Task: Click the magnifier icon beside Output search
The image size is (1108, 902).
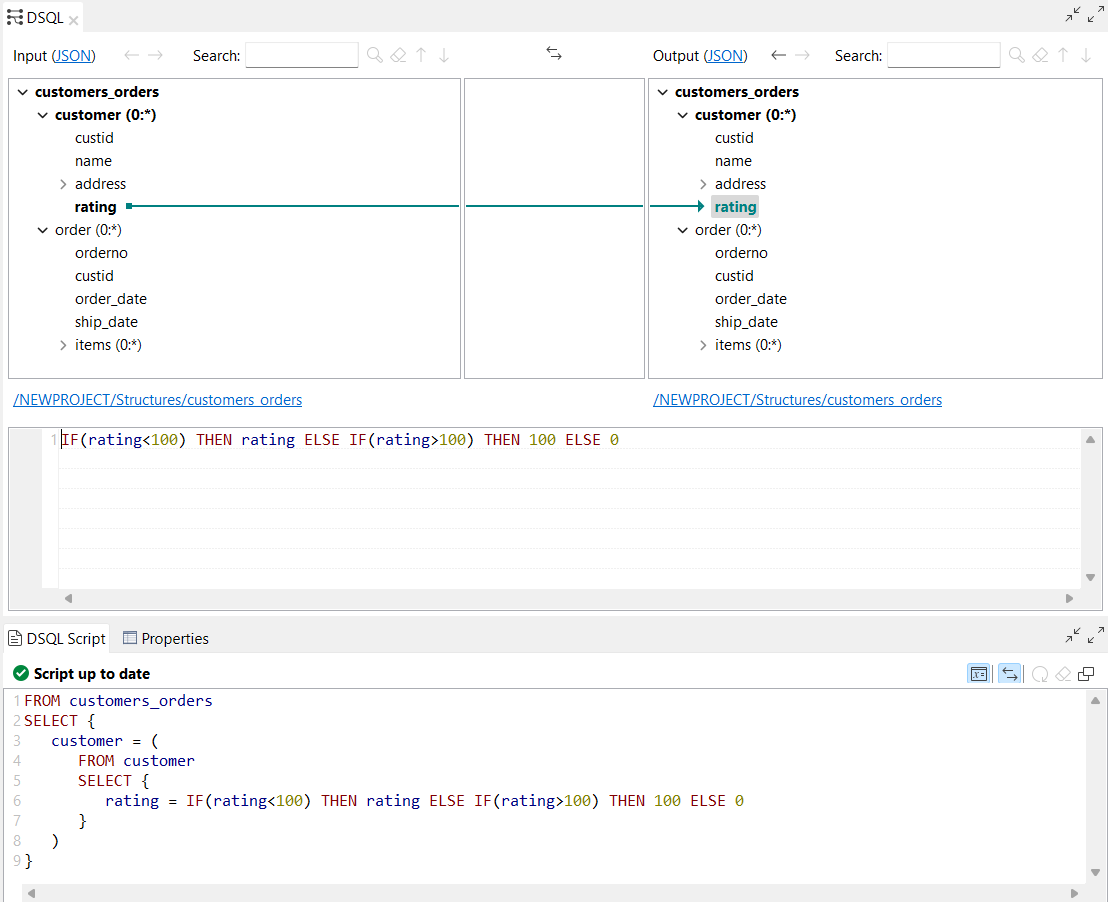Action: click(1016, 55)
